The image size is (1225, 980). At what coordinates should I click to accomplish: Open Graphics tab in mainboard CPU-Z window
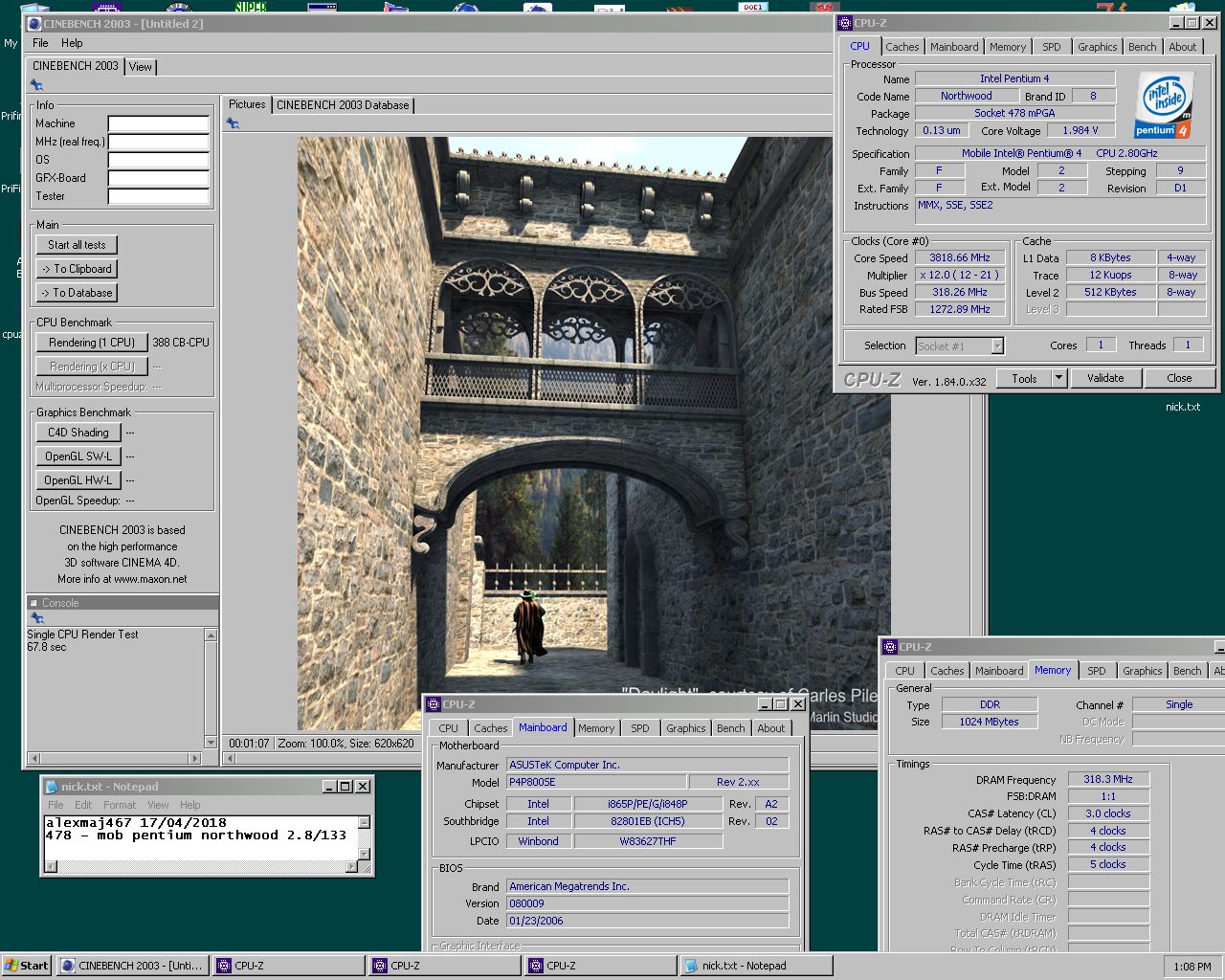tap(686, 728)
